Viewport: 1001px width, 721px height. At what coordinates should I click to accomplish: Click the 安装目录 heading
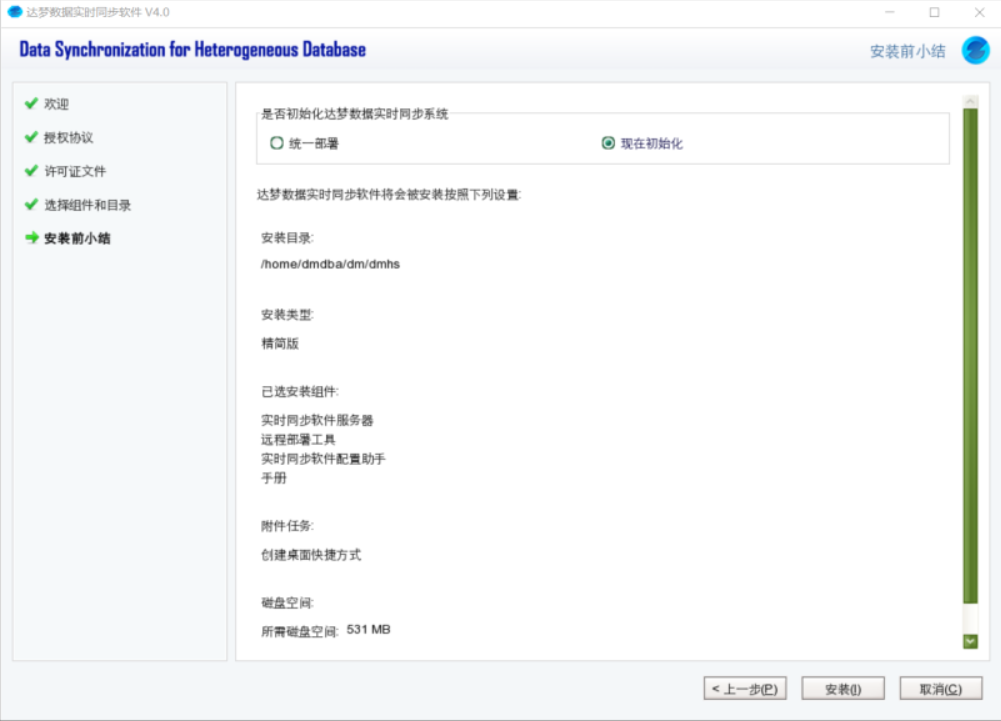coord(287,238)
